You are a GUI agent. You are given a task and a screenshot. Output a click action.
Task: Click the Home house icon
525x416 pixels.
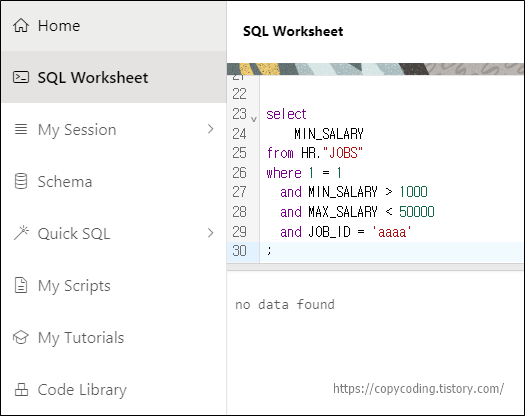[x=21, y=25]
